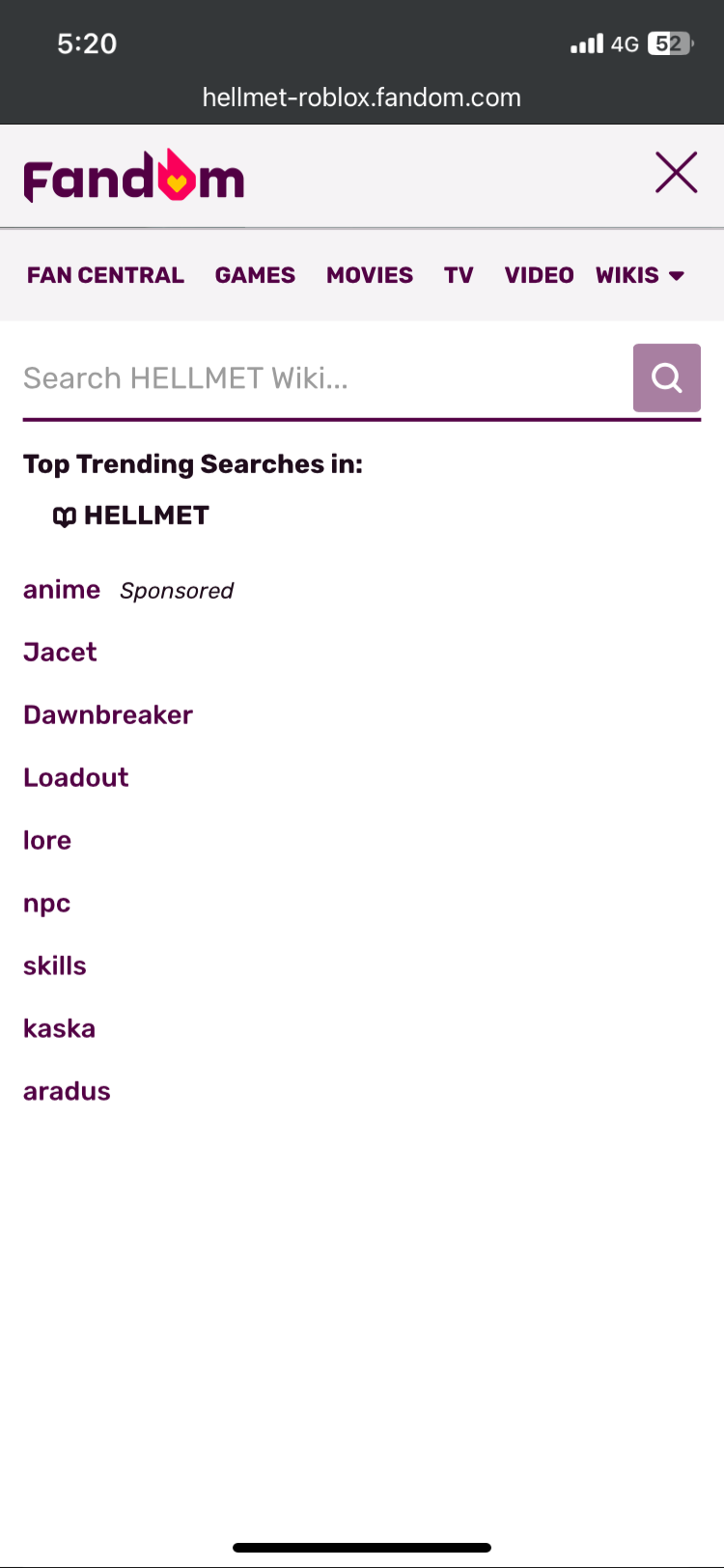Image resolution: width=724 pixels, height=1568 pixels.
Task: Open the VIDEO section
Action: (x=539, y=275)
